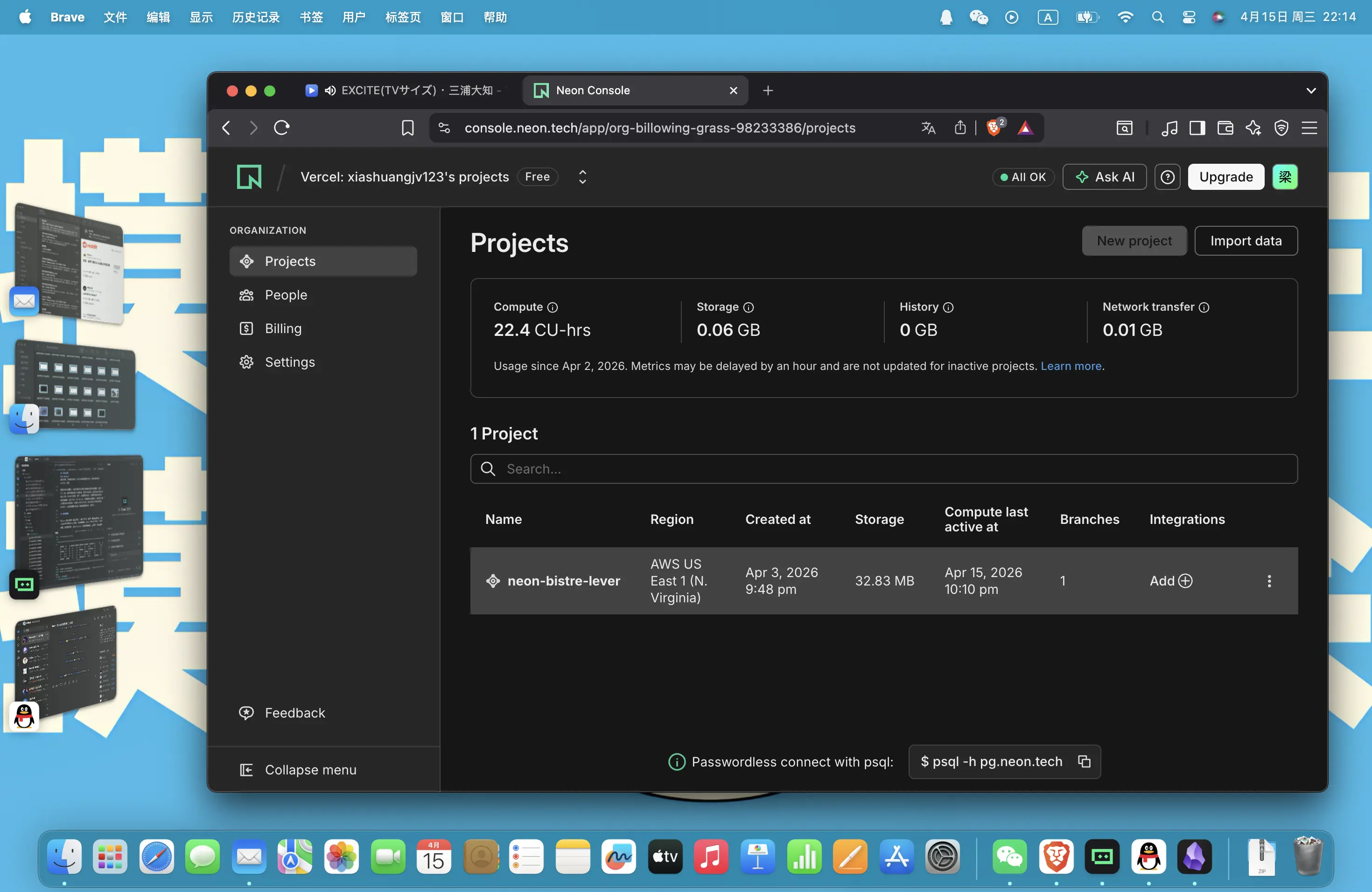
Task: Click the Network transfer info icon
Action: pos(1204,307)
